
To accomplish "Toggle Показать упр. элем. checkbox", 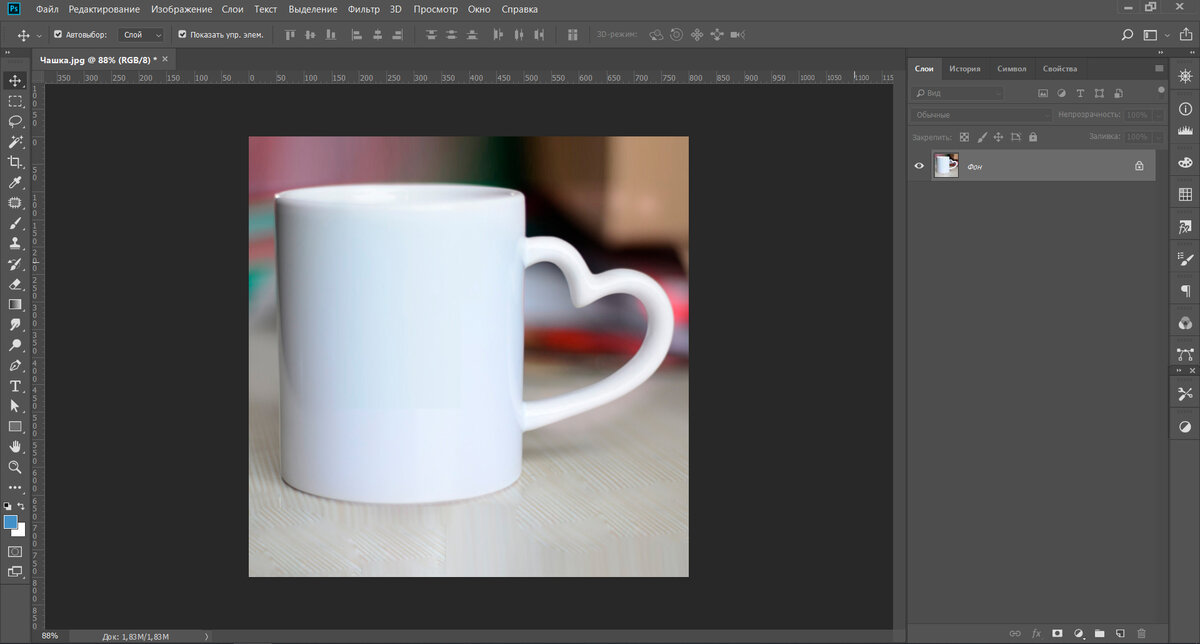I will click(182, 34).
